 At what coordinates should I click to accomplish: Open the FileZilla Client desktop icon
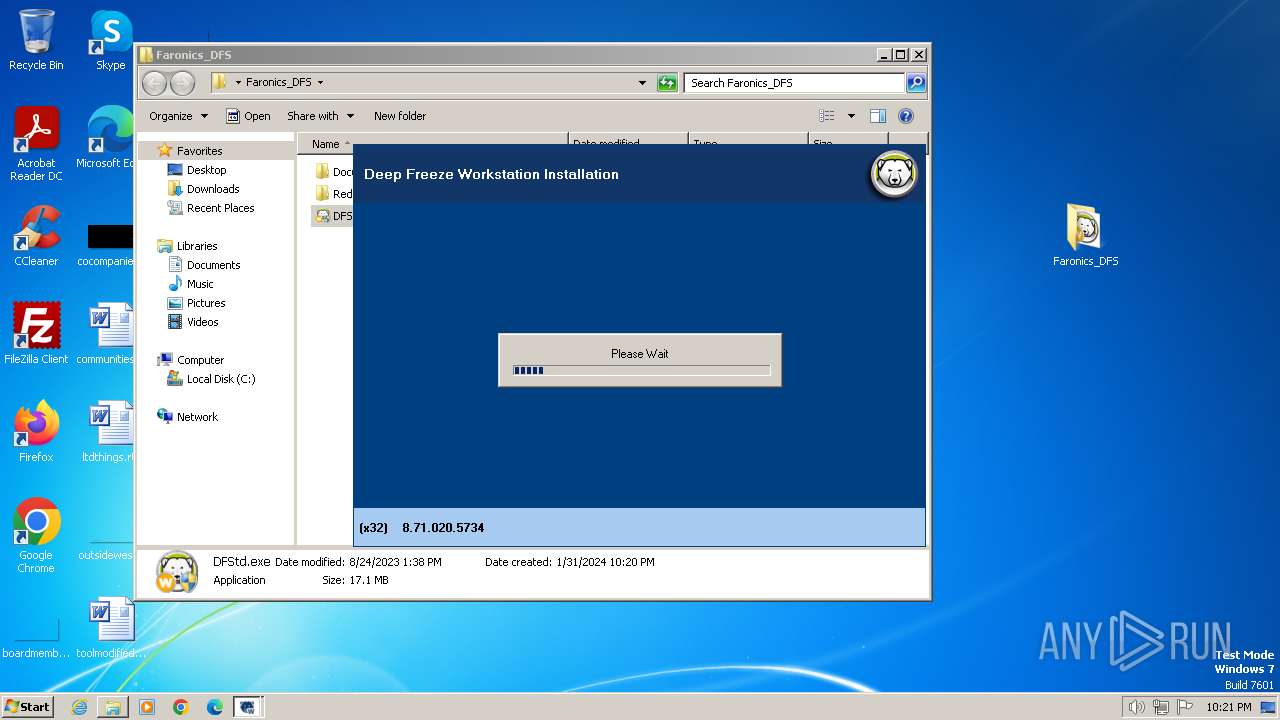36,334
